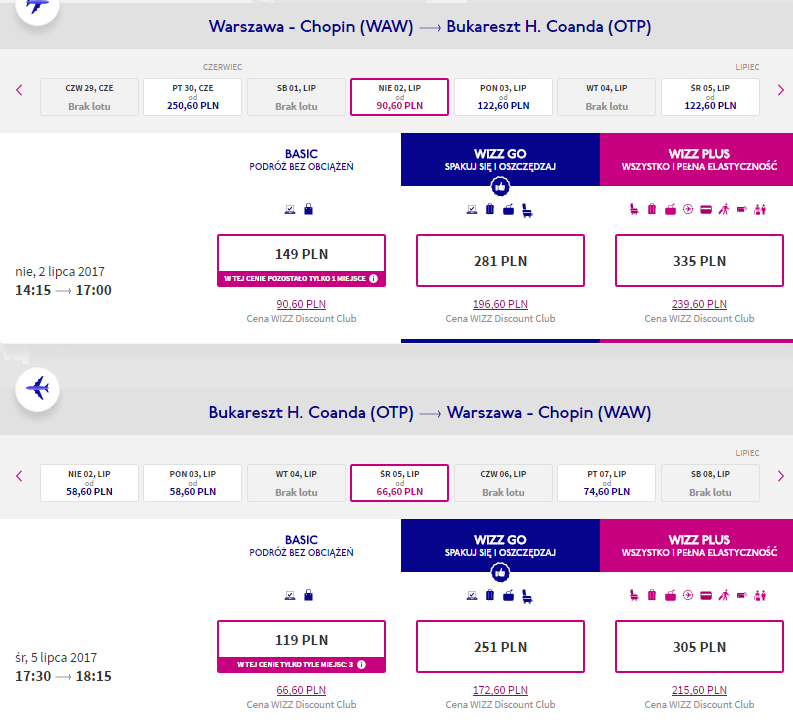Click two-people icon under outbound WIZZ PLUS

[760, 209]
